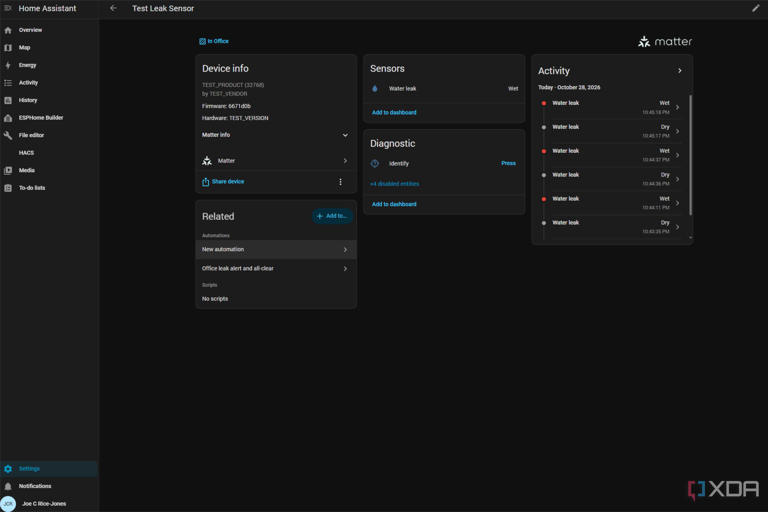Viewport: 768px width, 512px height.
Task: Click the Share device button
Action: [x=223, y=182]
